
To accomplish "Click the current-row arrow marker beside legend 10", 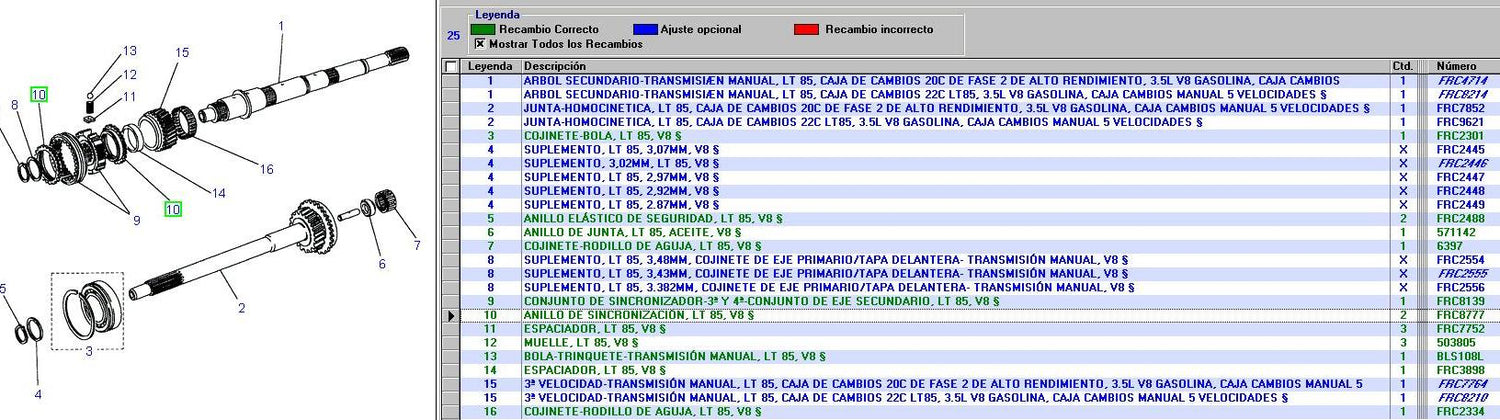I will [x=451, y=315].
